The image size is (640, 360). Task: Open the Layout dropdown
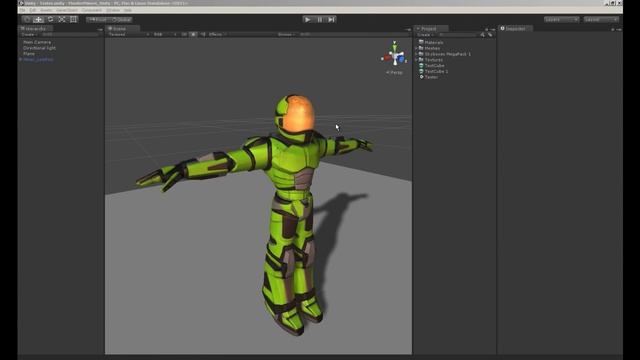click(x=601, y=19)
